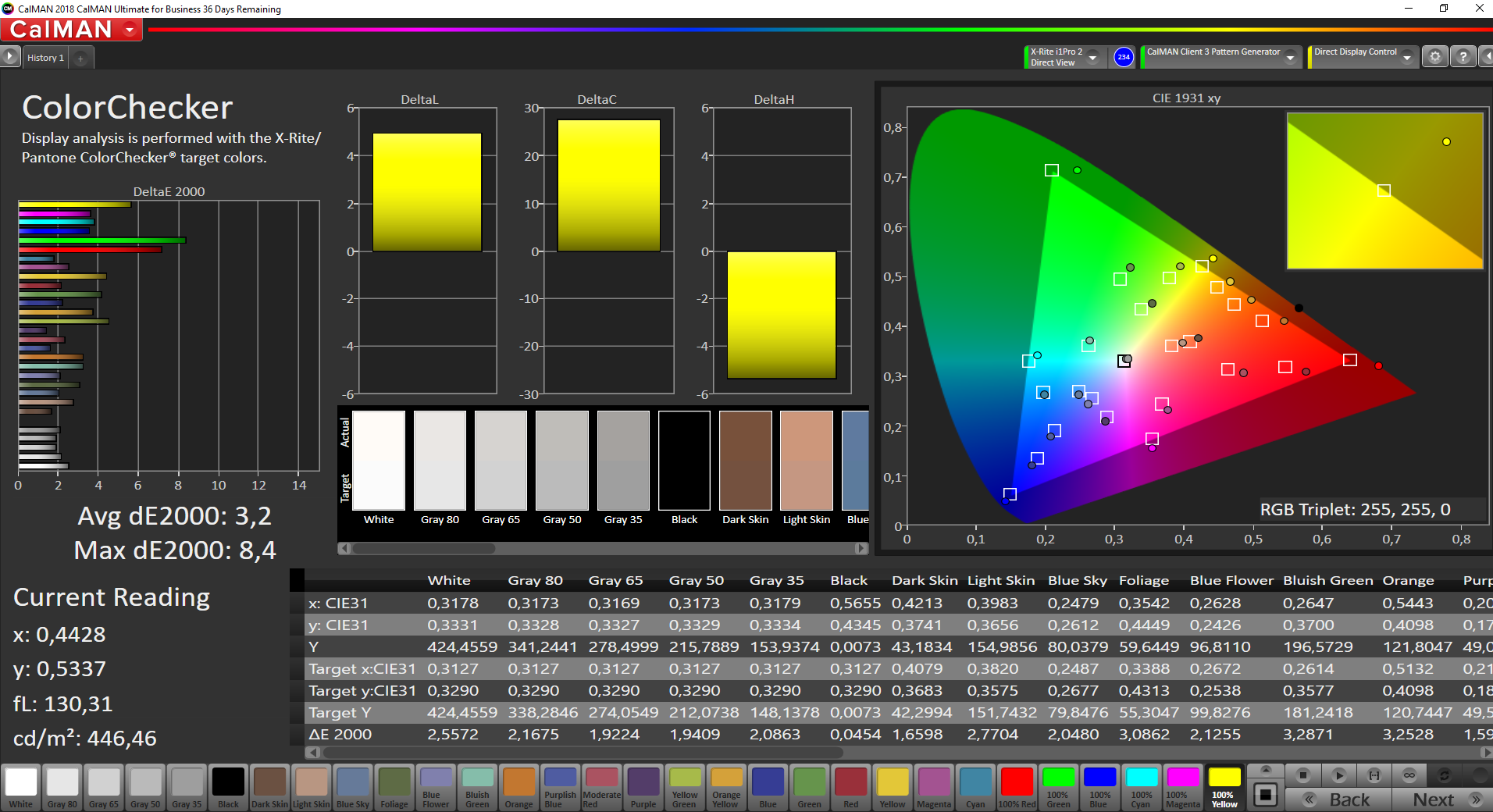Expand the Direct Display Control dropdown
1493x812 pixels.
coord(1406,57)
